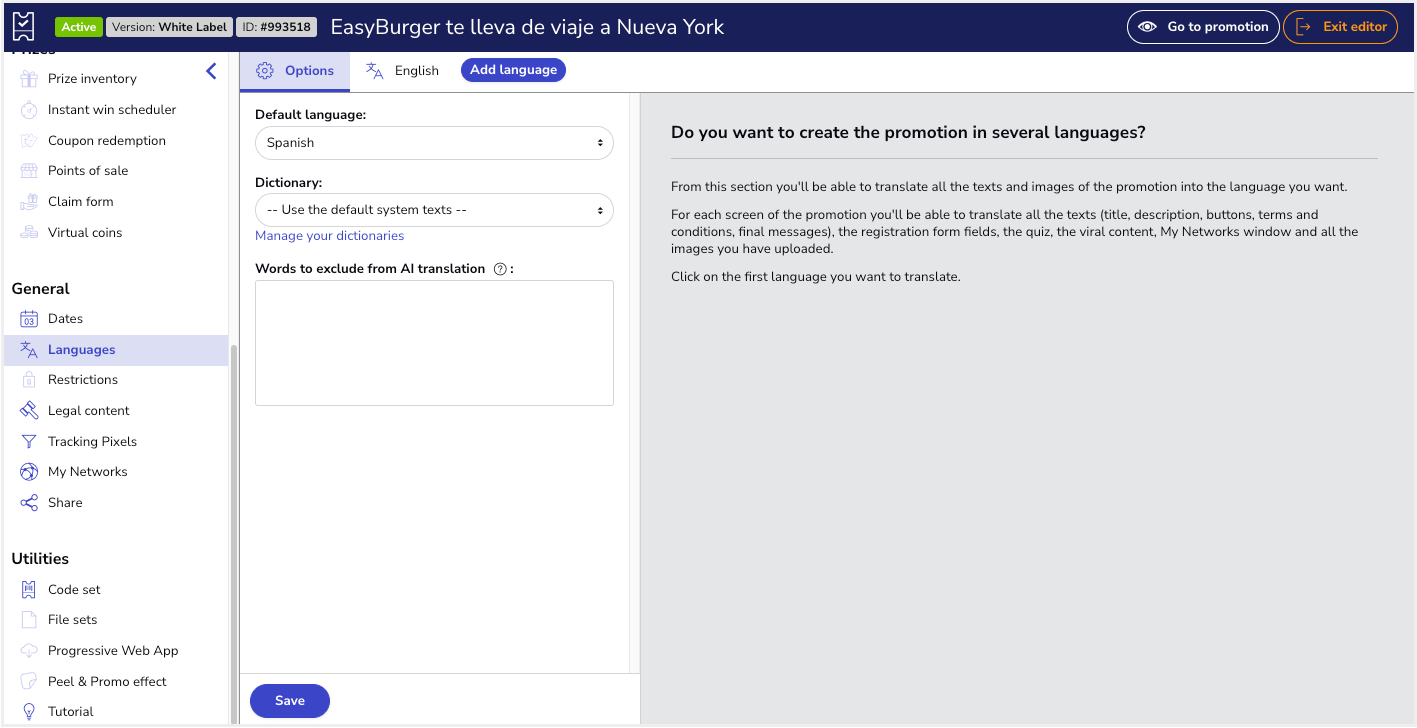This screenshot has width=1417, height=728.
Task: Switch to the Options tab
Action: pos(295,71)
